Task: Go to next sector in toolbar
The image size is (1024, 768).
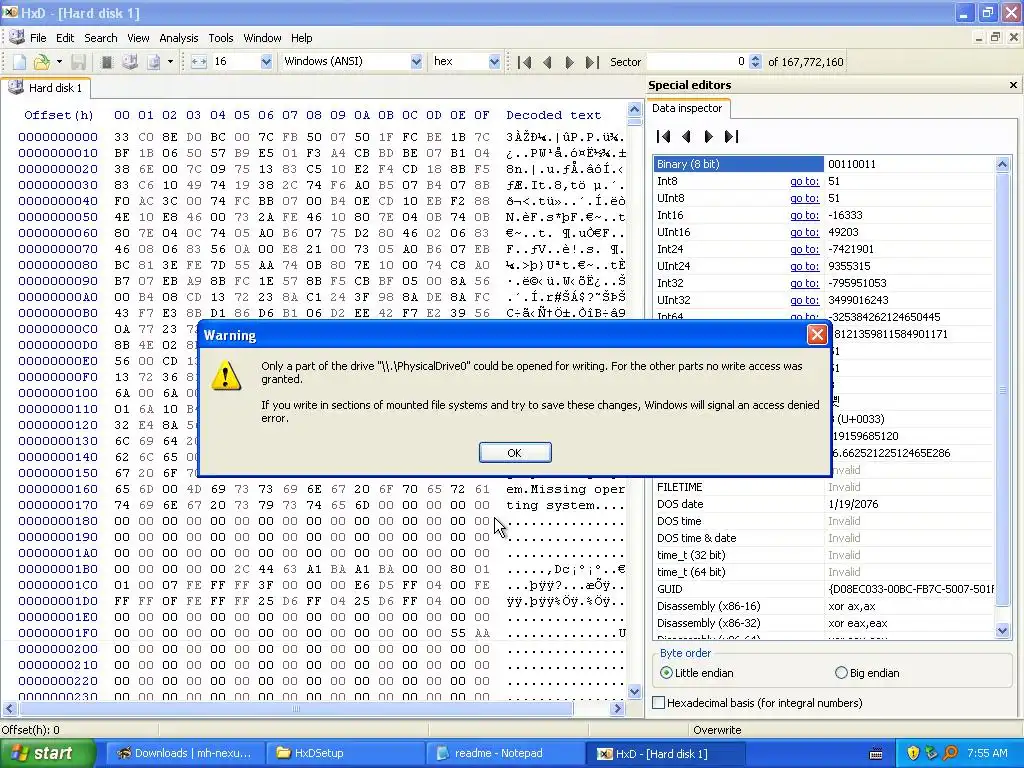Action: [x=569, y=62]
